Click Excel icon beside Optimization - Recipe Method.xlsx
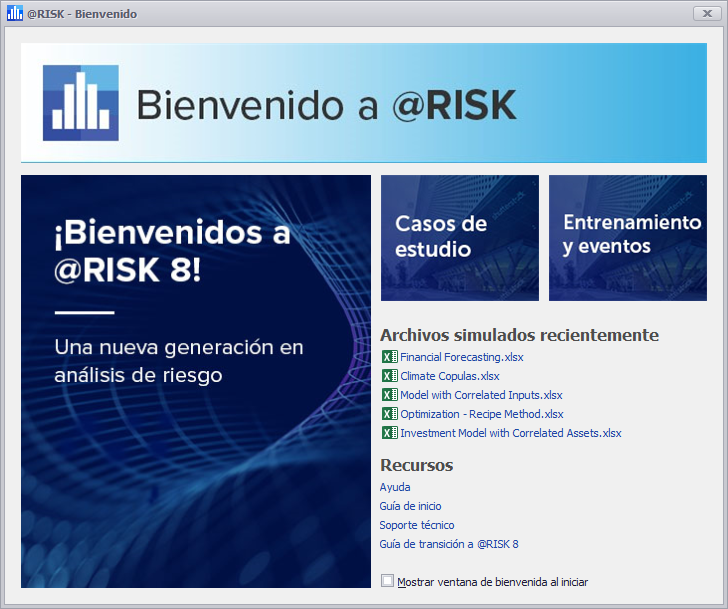The height and width of the screenshot is (609, 728). [x=389, y=414]
